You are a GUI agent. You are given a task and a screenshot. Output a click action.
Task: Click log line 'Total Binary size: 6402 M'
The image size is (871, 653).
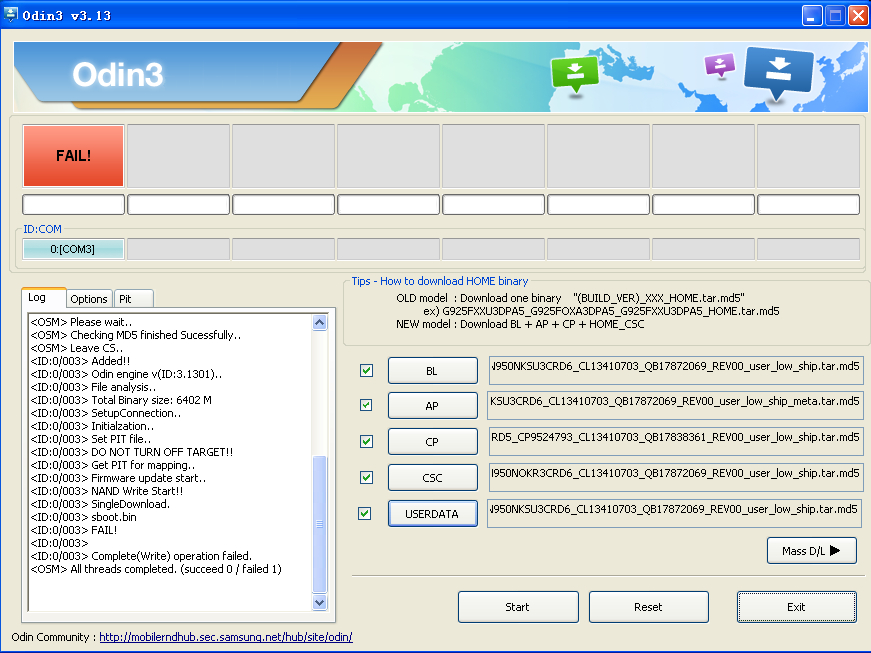[x=121, y=400]
